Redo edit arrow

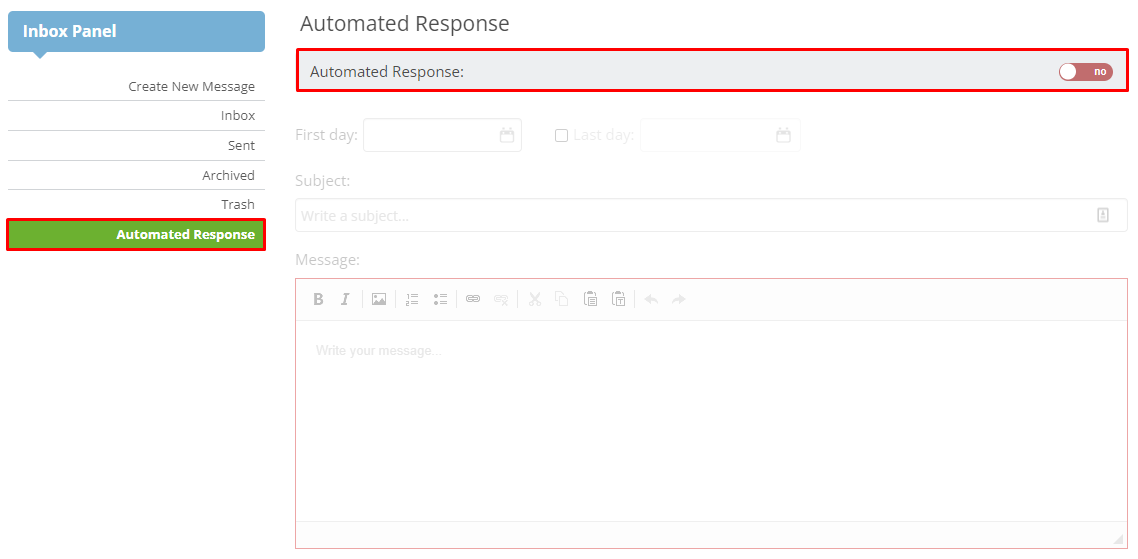(679, 299)
